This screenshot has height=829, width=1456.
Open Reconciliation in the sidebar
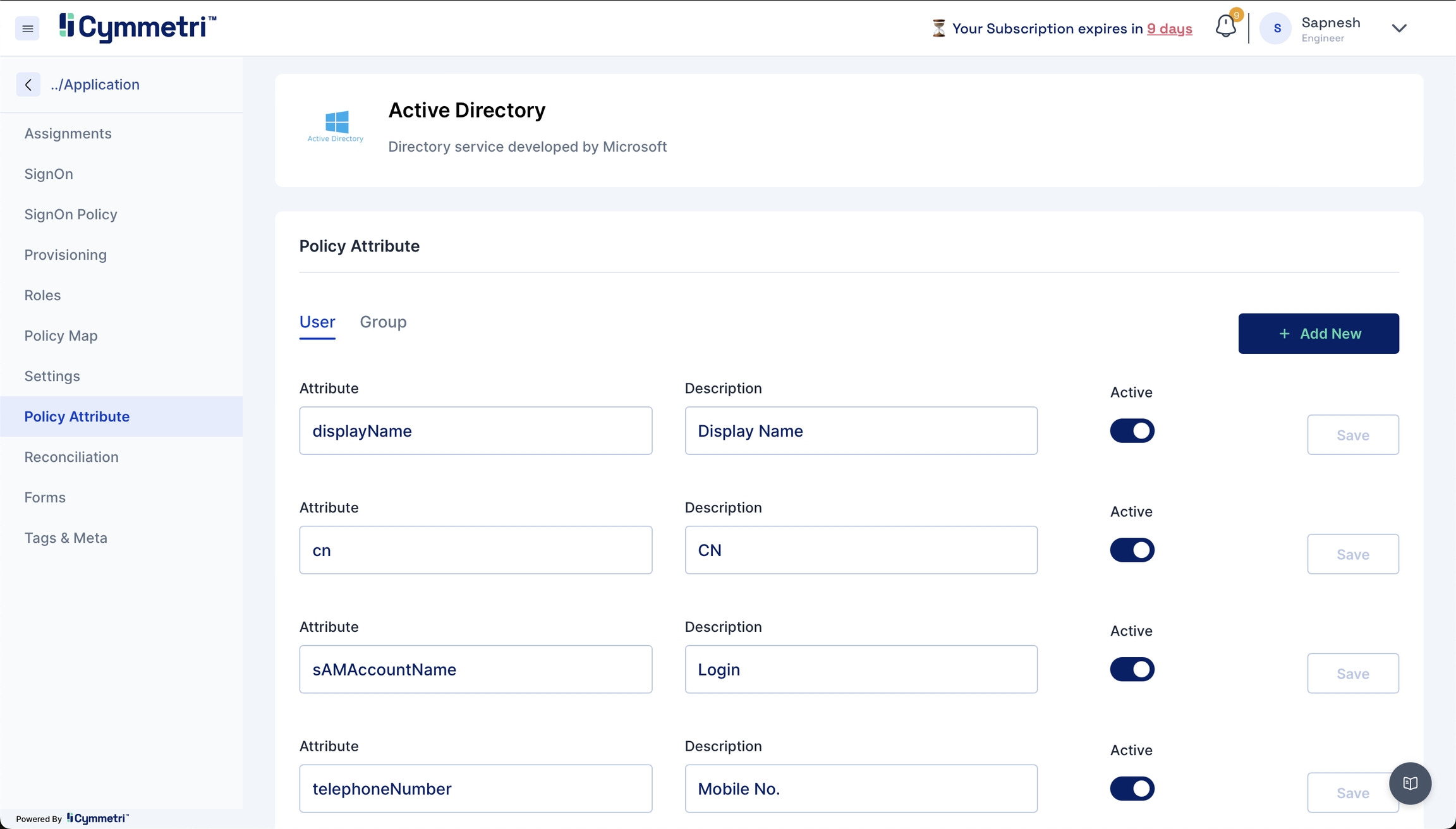(71, 457)
